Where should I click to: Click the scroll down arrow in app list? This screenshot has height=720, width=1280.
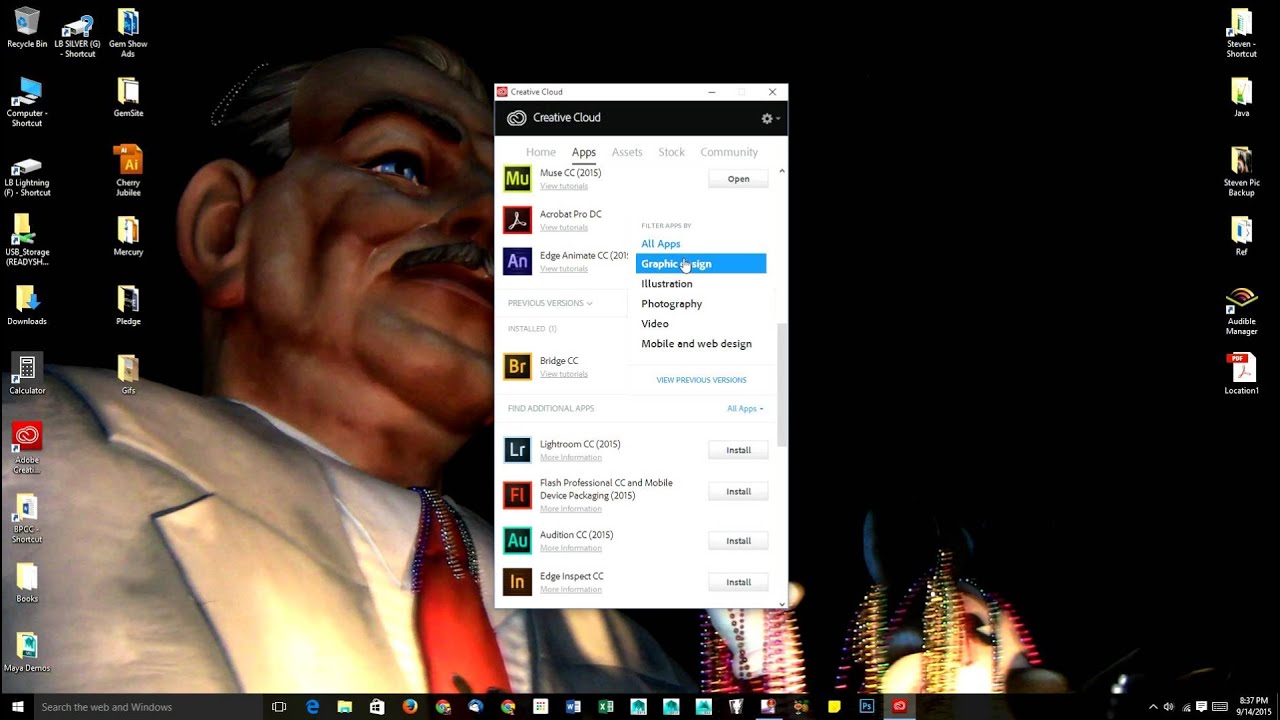(x=782, y=604)
